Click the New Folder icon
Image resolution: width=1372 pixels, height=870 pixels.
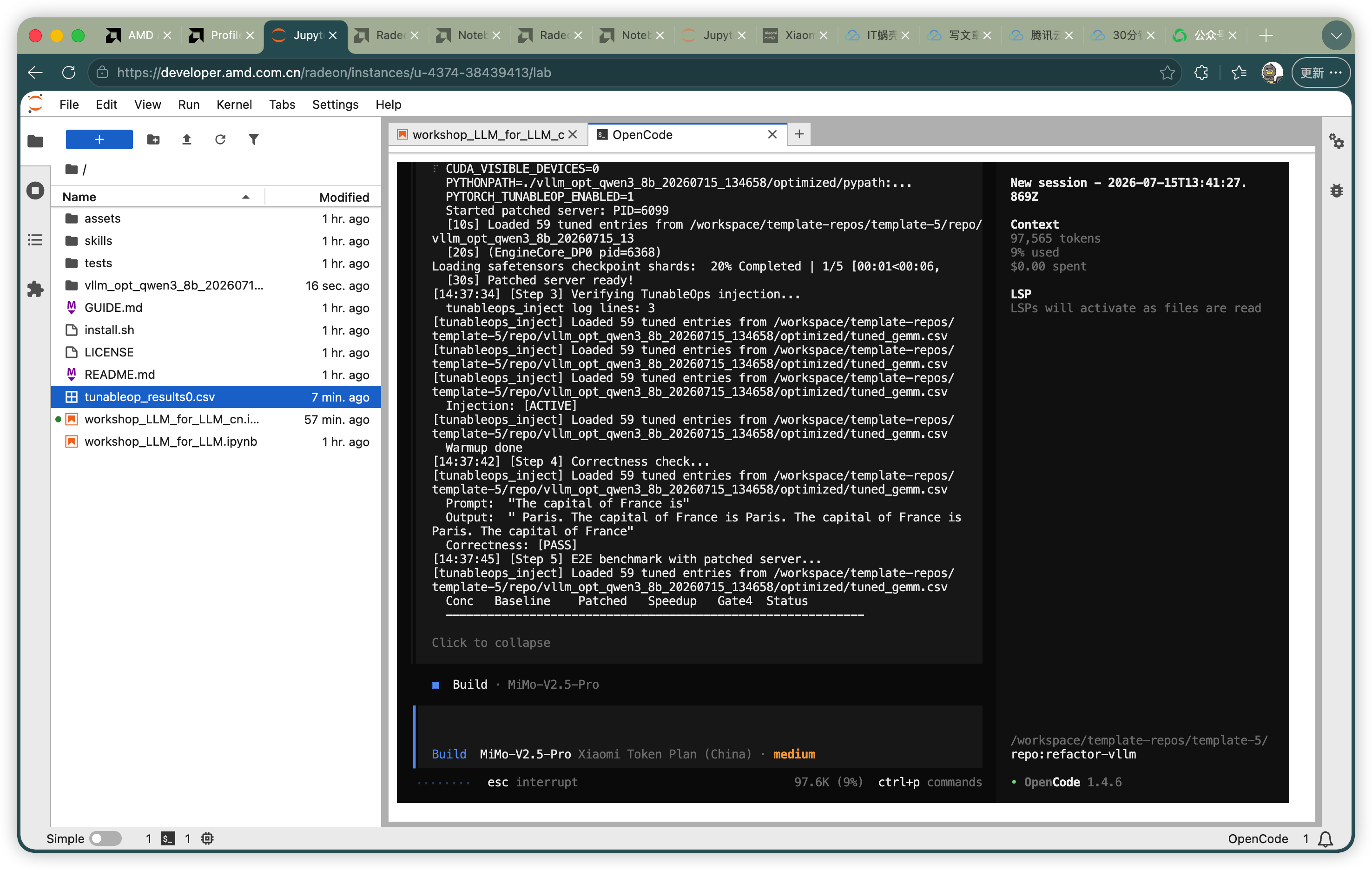(153, 139)
